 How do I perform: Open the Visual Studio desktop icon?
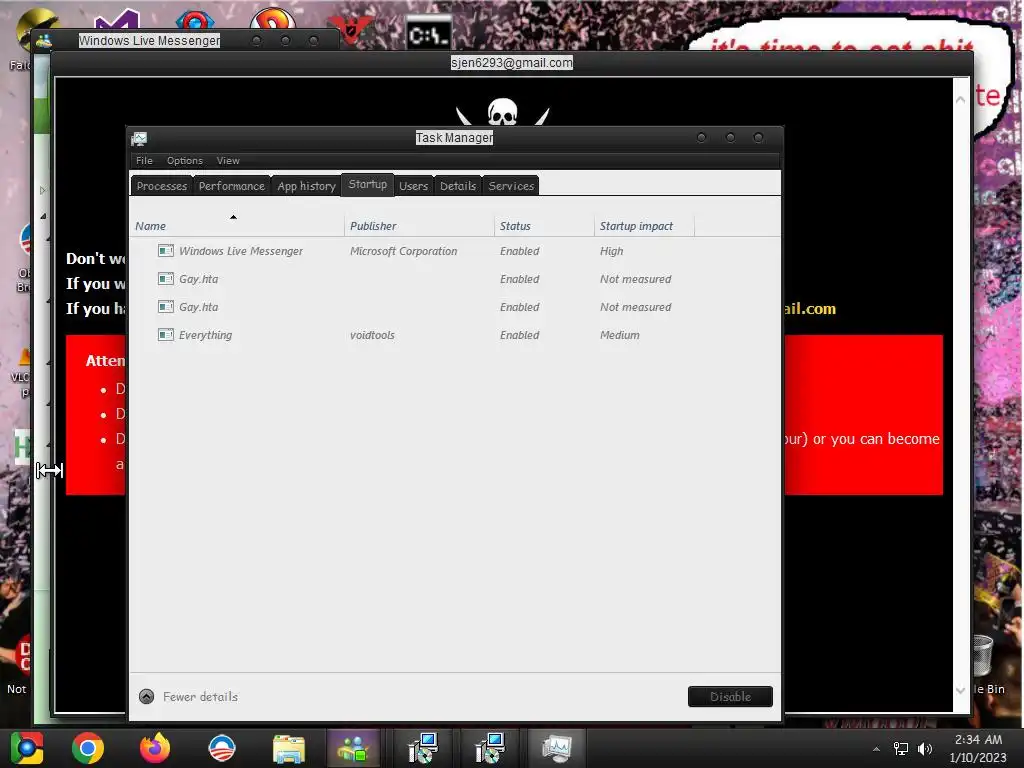[119, 21]
